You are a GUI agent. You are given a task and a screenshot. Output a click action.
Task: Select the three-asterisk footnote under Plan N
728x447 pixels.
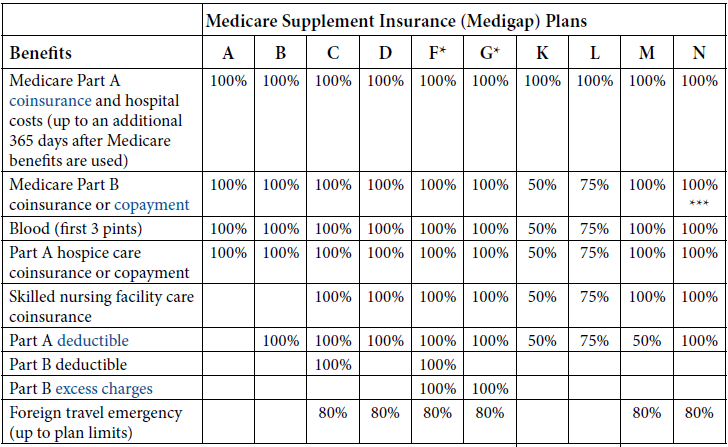[699, 203]
